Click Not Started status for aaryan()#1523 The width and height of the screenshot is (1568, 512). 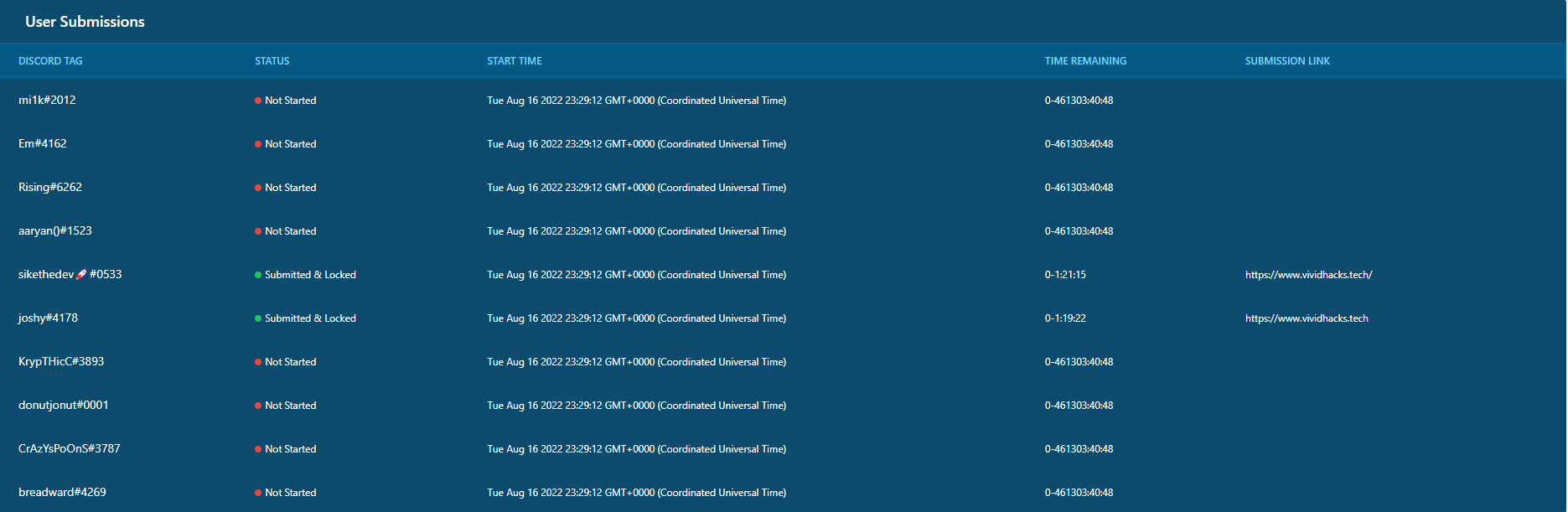pos(286,231)
